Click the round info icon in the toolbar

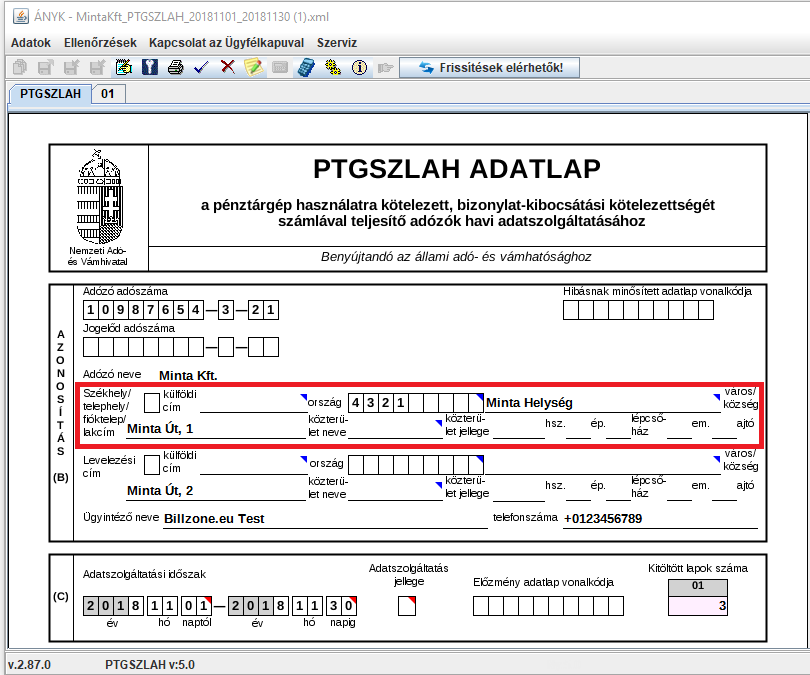(359, 67)
